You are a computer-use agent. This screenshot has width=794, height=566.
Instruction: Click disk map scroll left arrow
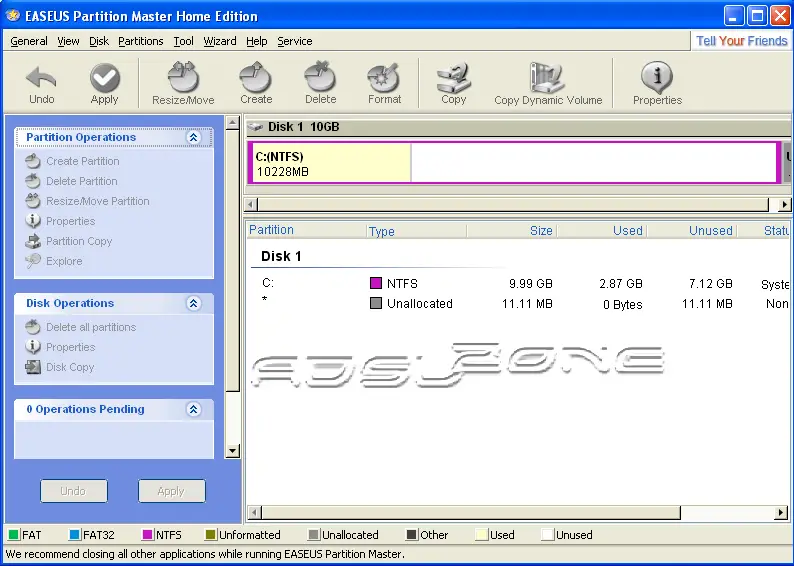[251, 205]
